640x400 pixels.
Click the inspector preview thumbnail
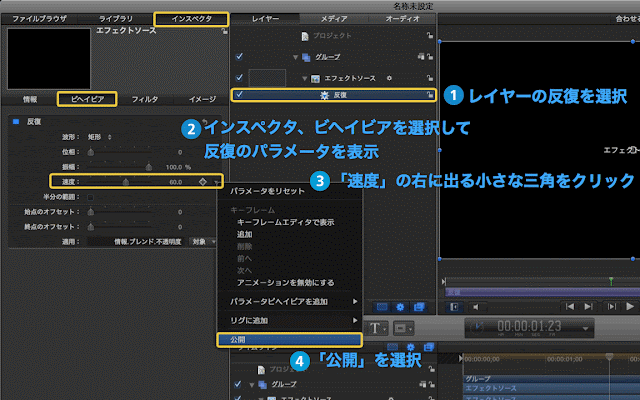point(49,59)
